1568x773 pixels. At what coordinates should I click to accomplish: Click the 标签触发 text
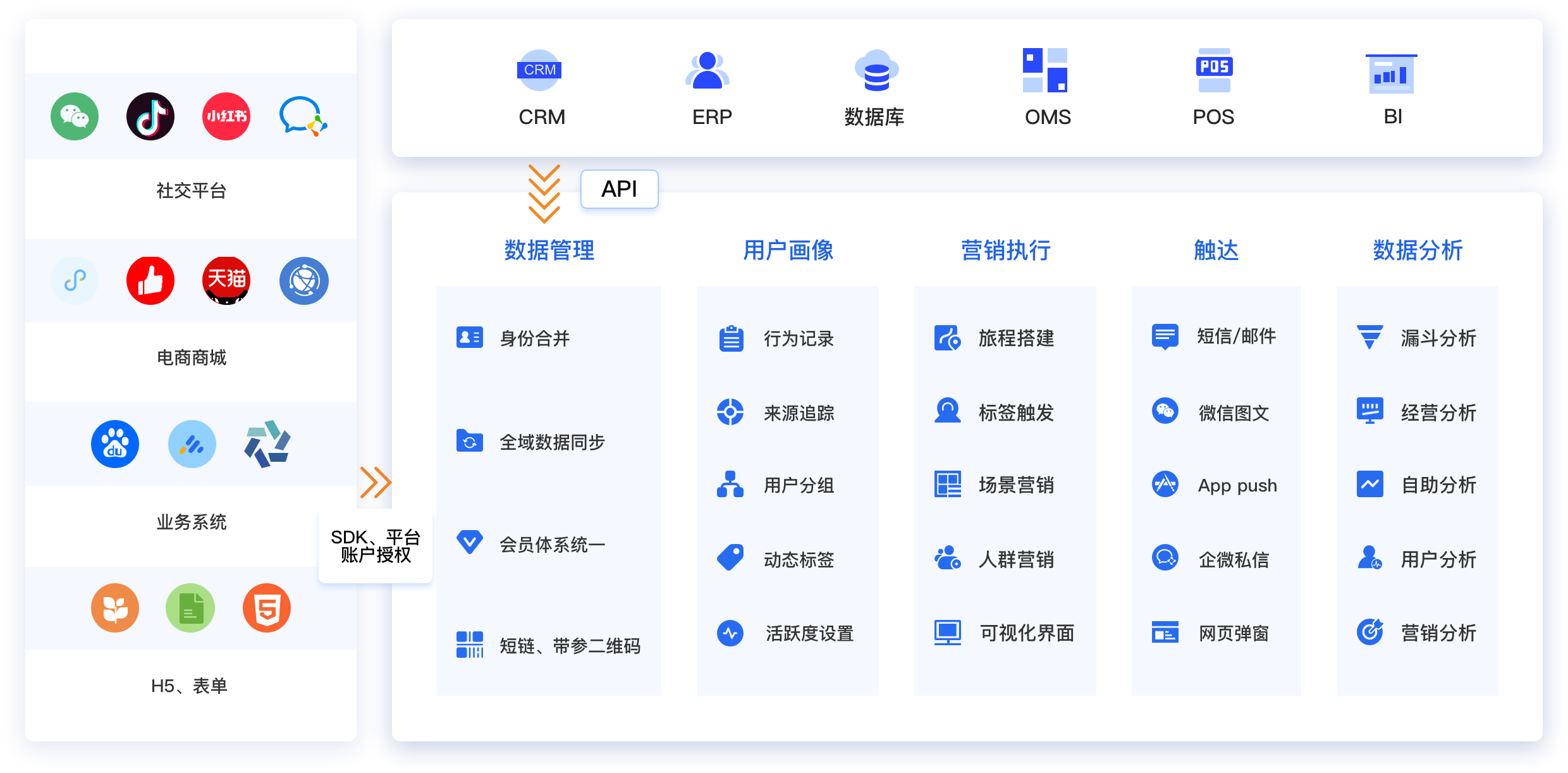(x=1017, y=412)
